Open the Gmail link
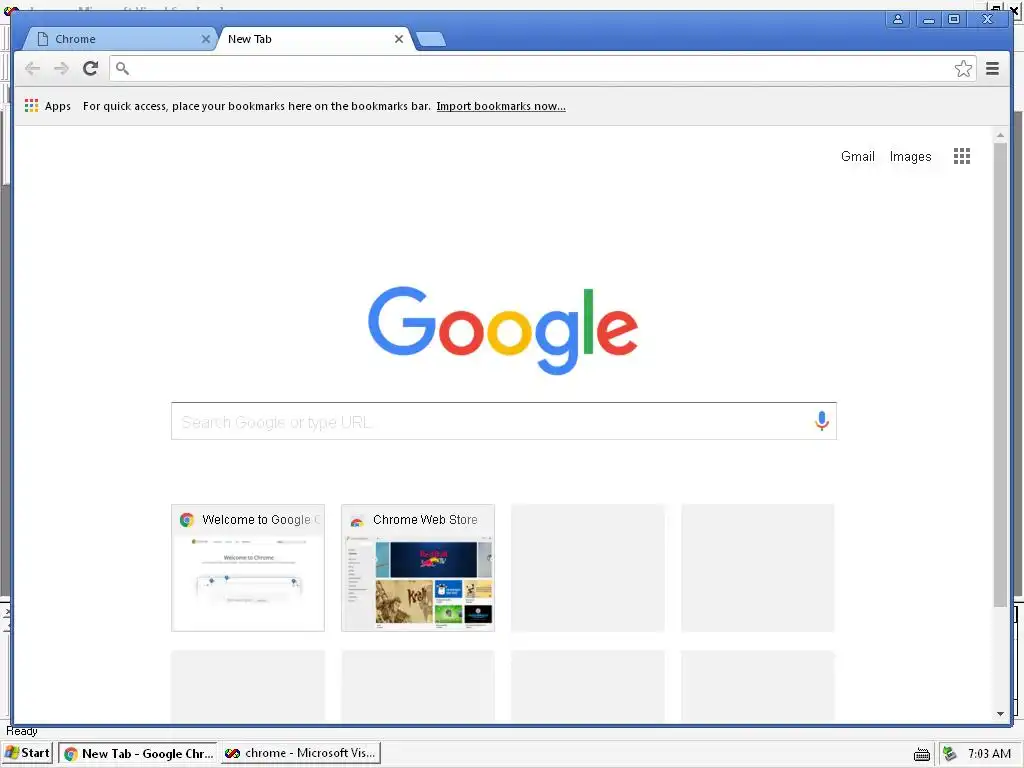 click(x=857, y=157)
